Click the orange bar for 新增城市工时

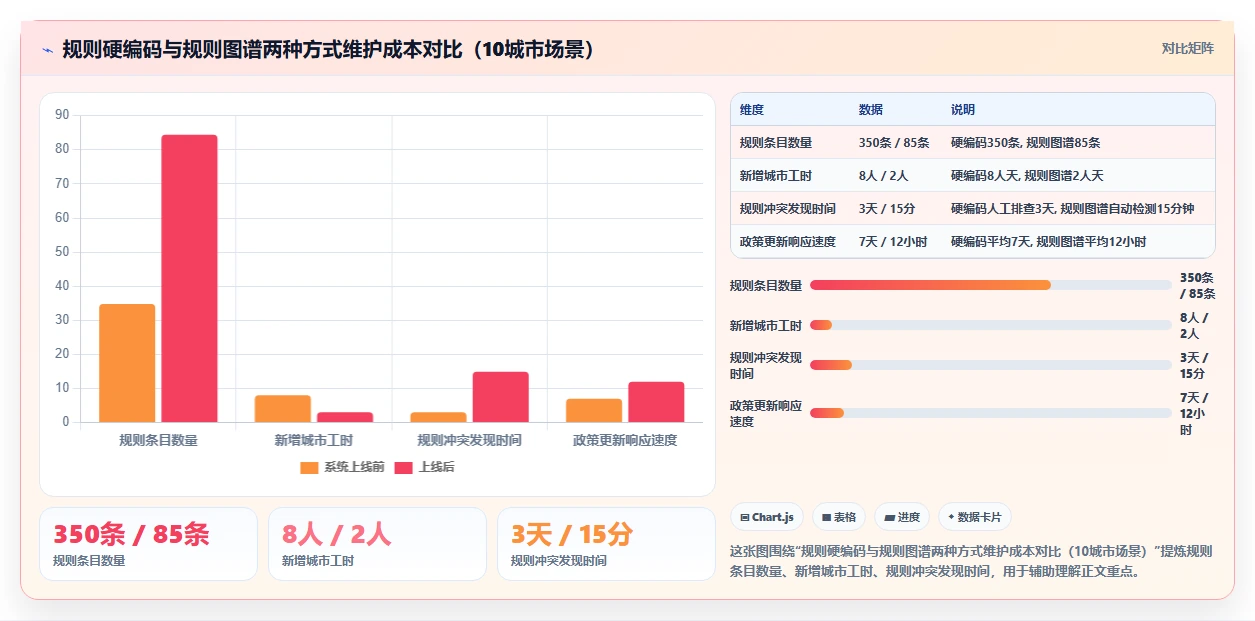[x=282, y=408]
